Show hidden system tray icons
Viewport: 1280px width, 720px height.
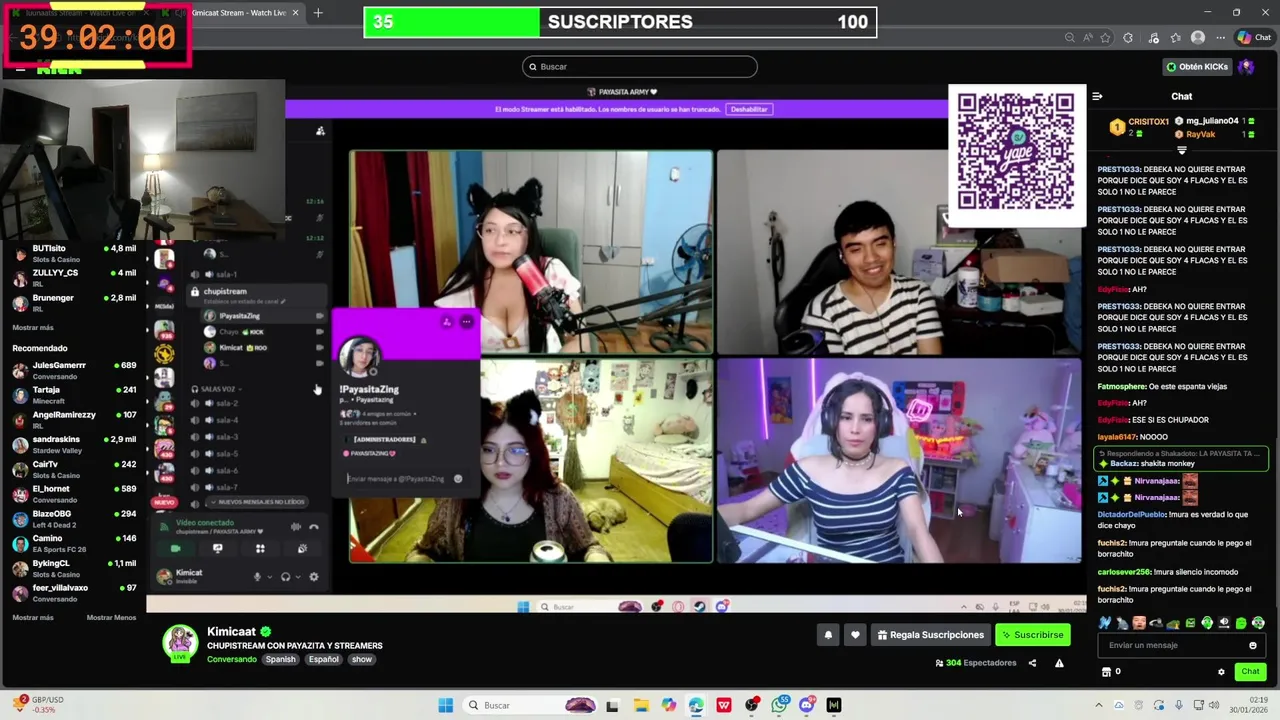point(1098,705)
